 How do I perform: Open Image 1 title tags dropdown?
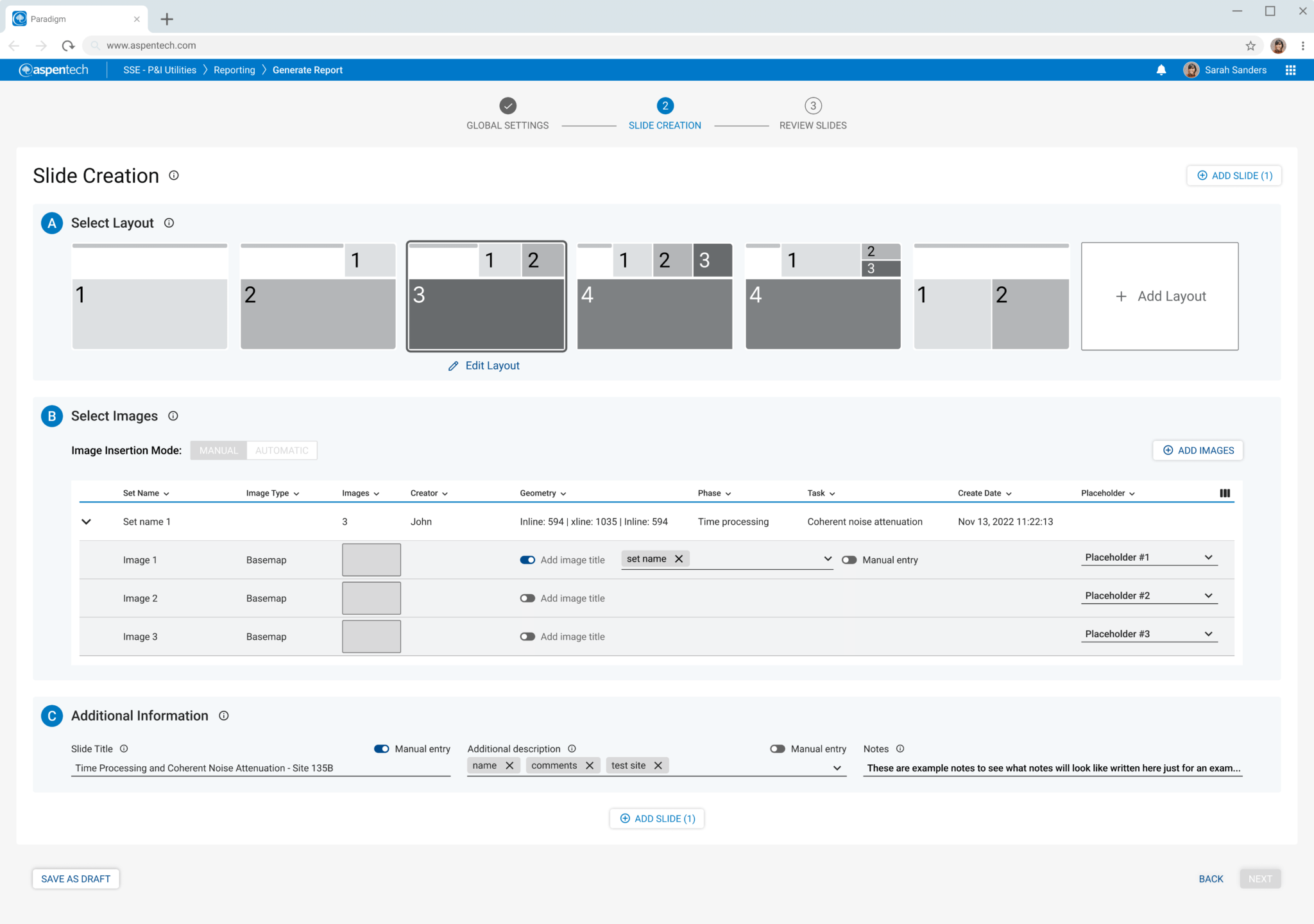click(x=827, y=559)
